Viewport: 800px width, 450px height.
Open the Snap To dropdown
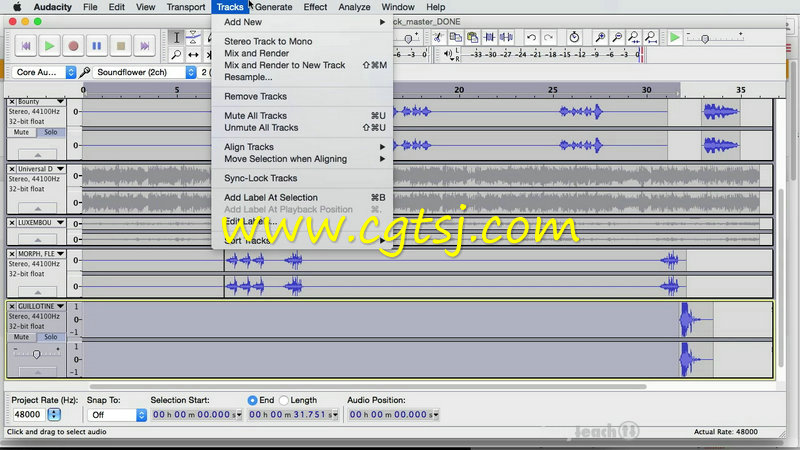[x=117, y=415]
